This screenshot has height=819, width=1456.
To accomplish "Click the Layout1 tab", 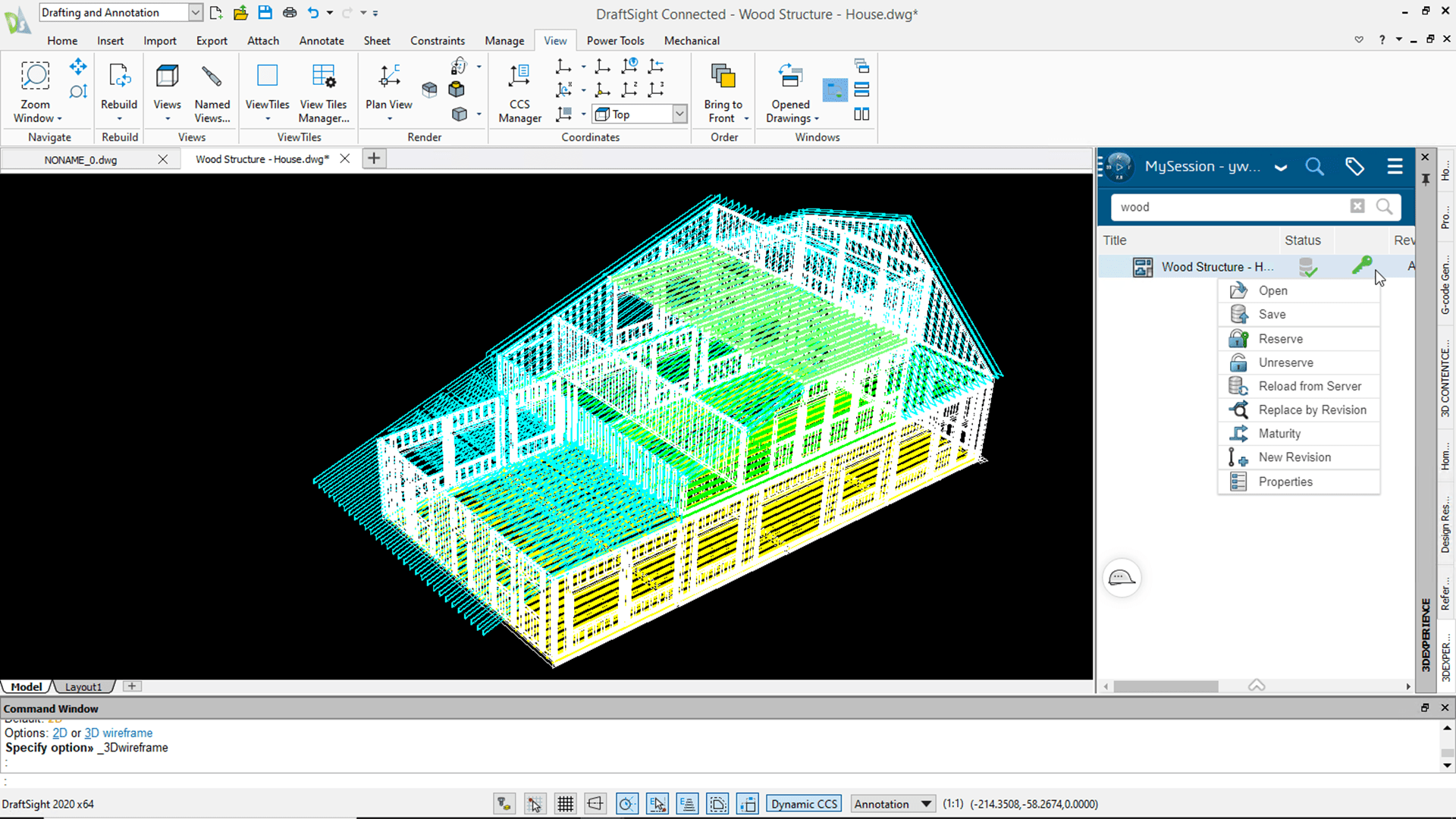I will coord(83,686).
